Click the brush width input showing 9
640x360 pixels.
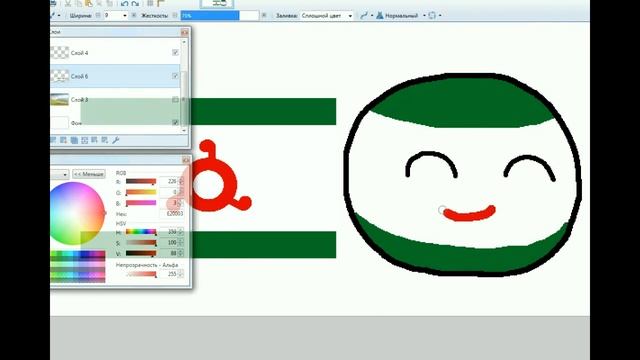pyautogui.click(x=112, y=16)
